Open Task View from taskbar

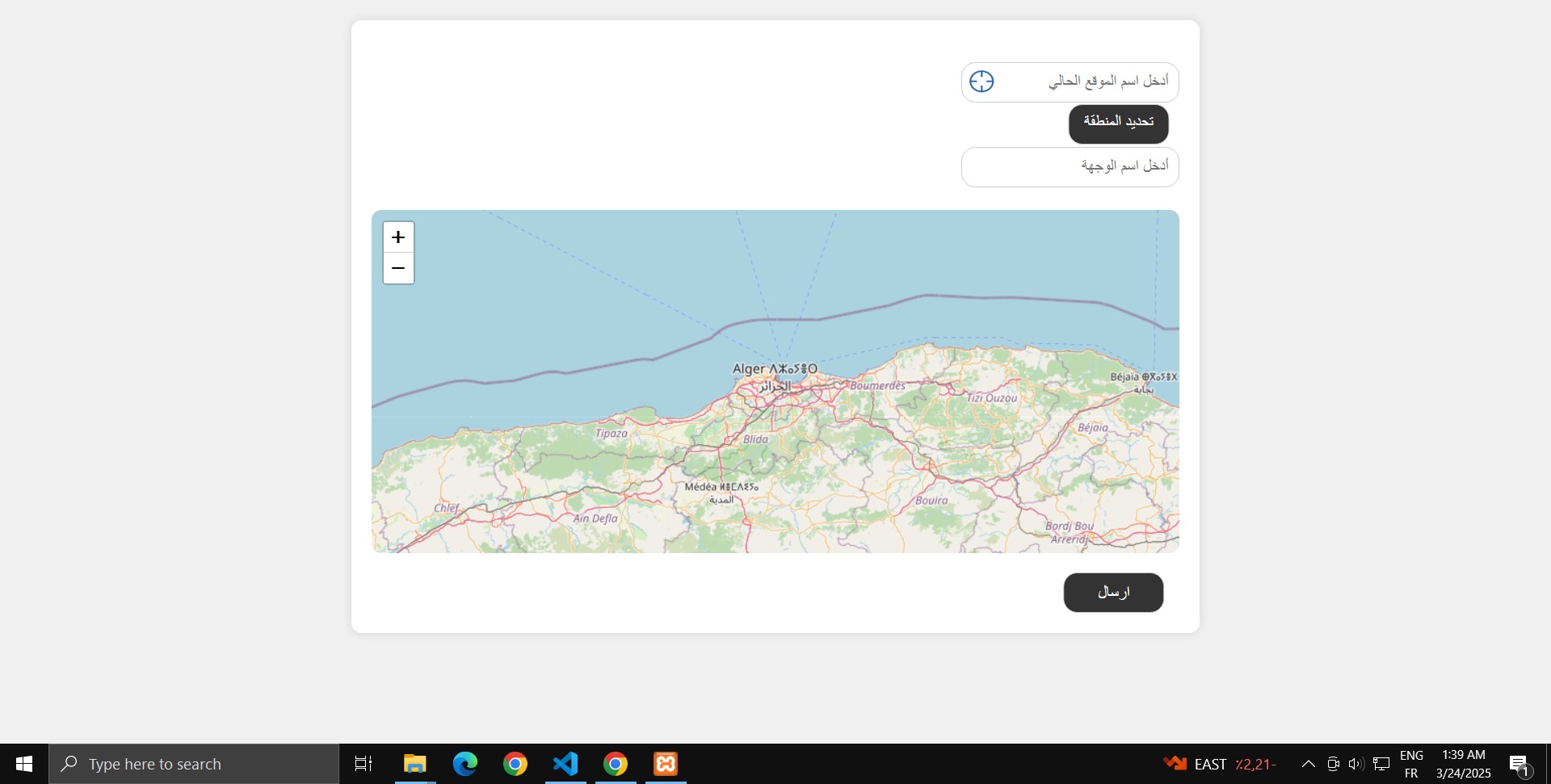(x=364, y=764)
